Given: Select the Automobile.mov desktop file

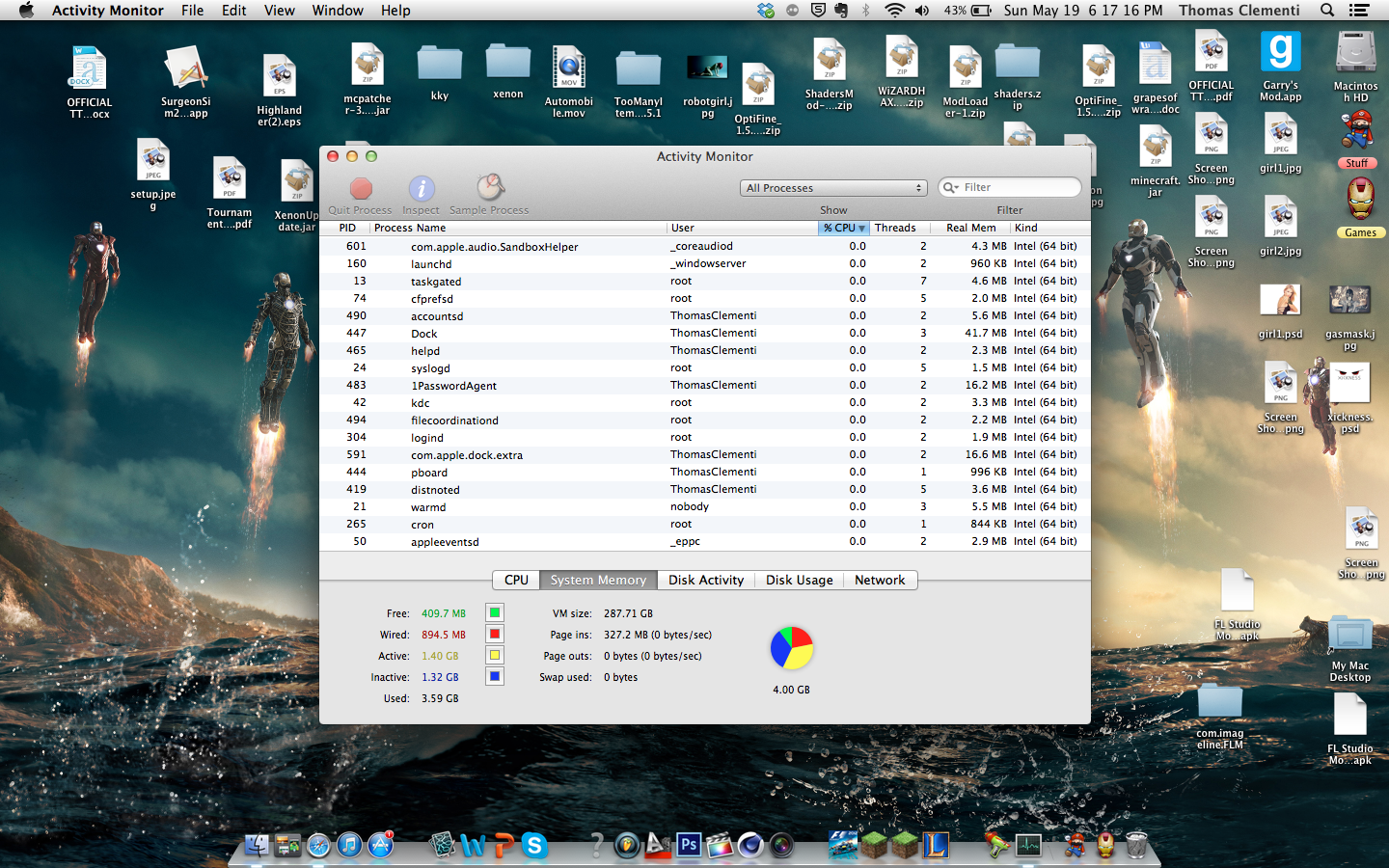Looking at the screenshot, I should (x=569, y=81).
